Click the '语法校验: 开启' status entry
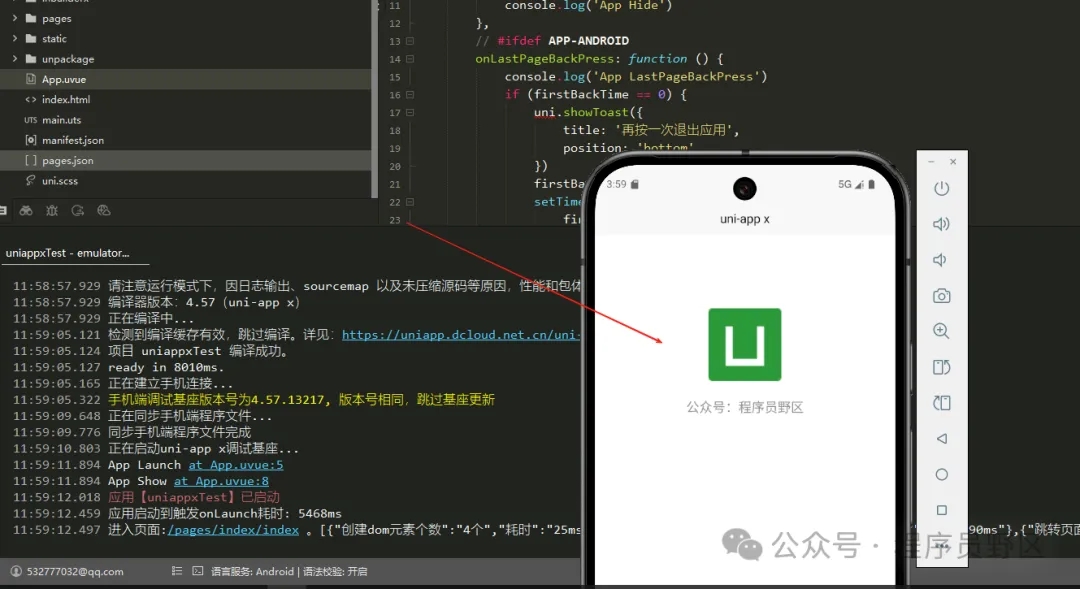 click(335, 571)
